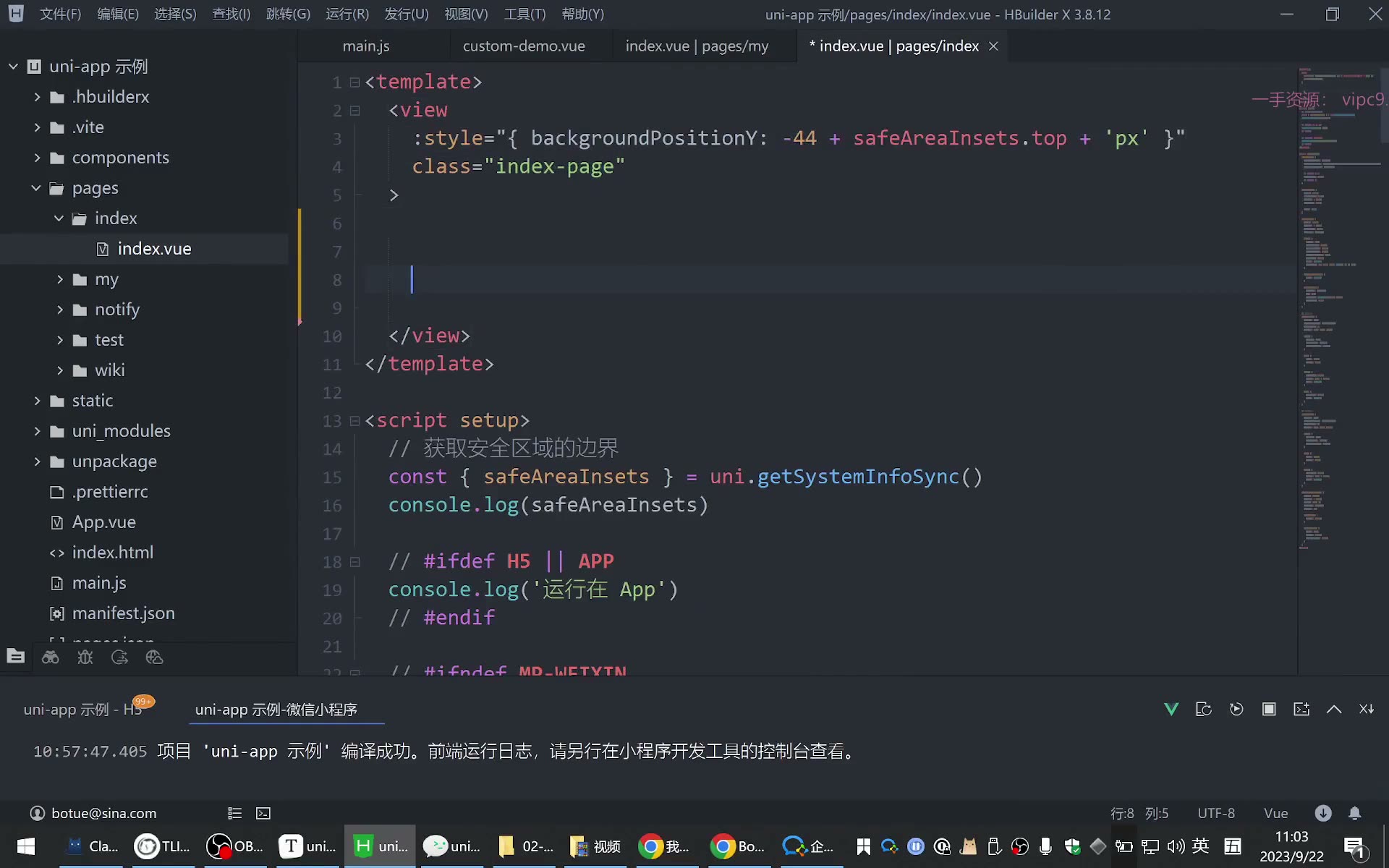The image size is (1389, 868).
Task: Expand the components folder
Action: [37, 158]
